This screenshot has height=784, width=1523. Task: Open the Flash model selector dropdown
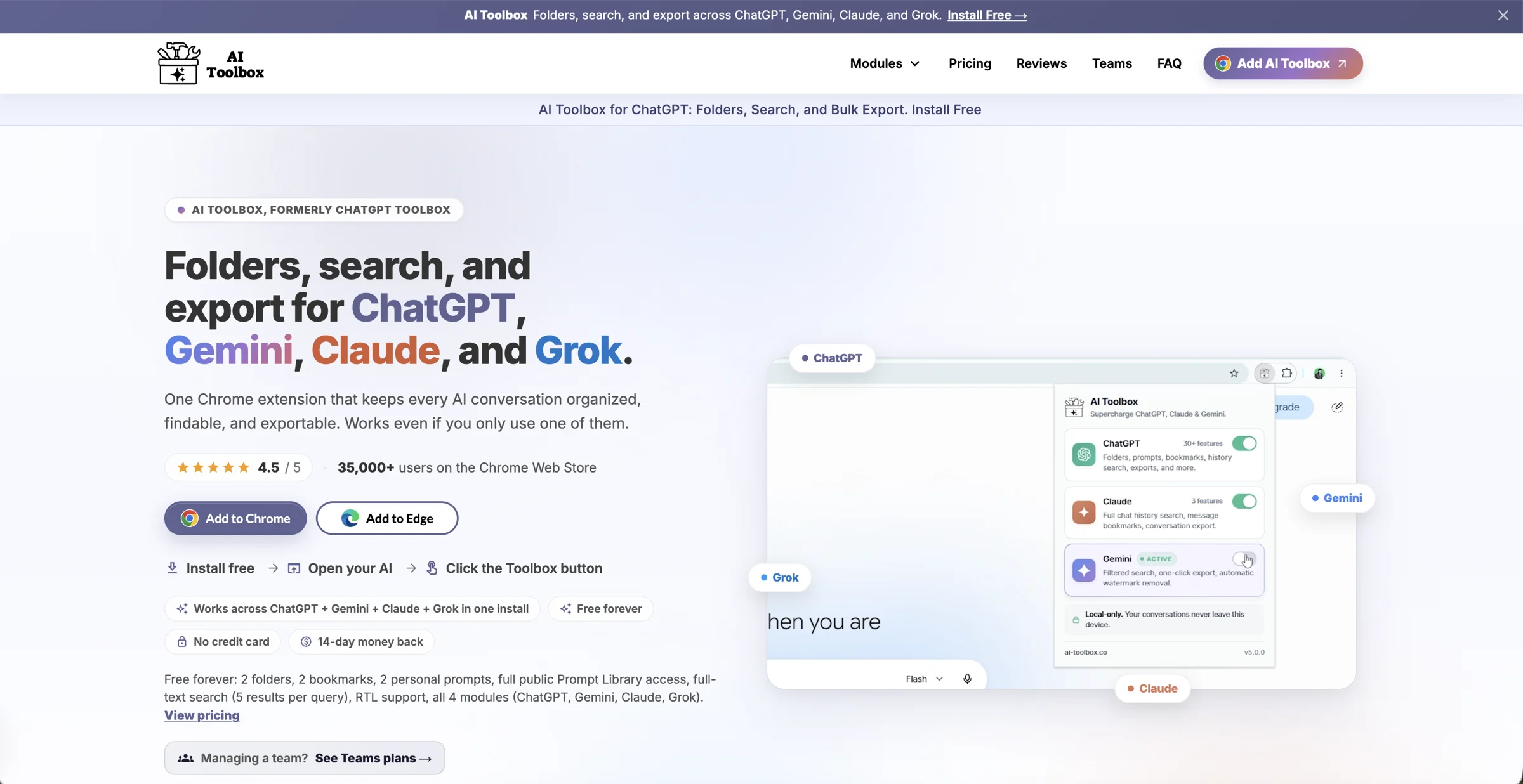[x=924, y=679]
